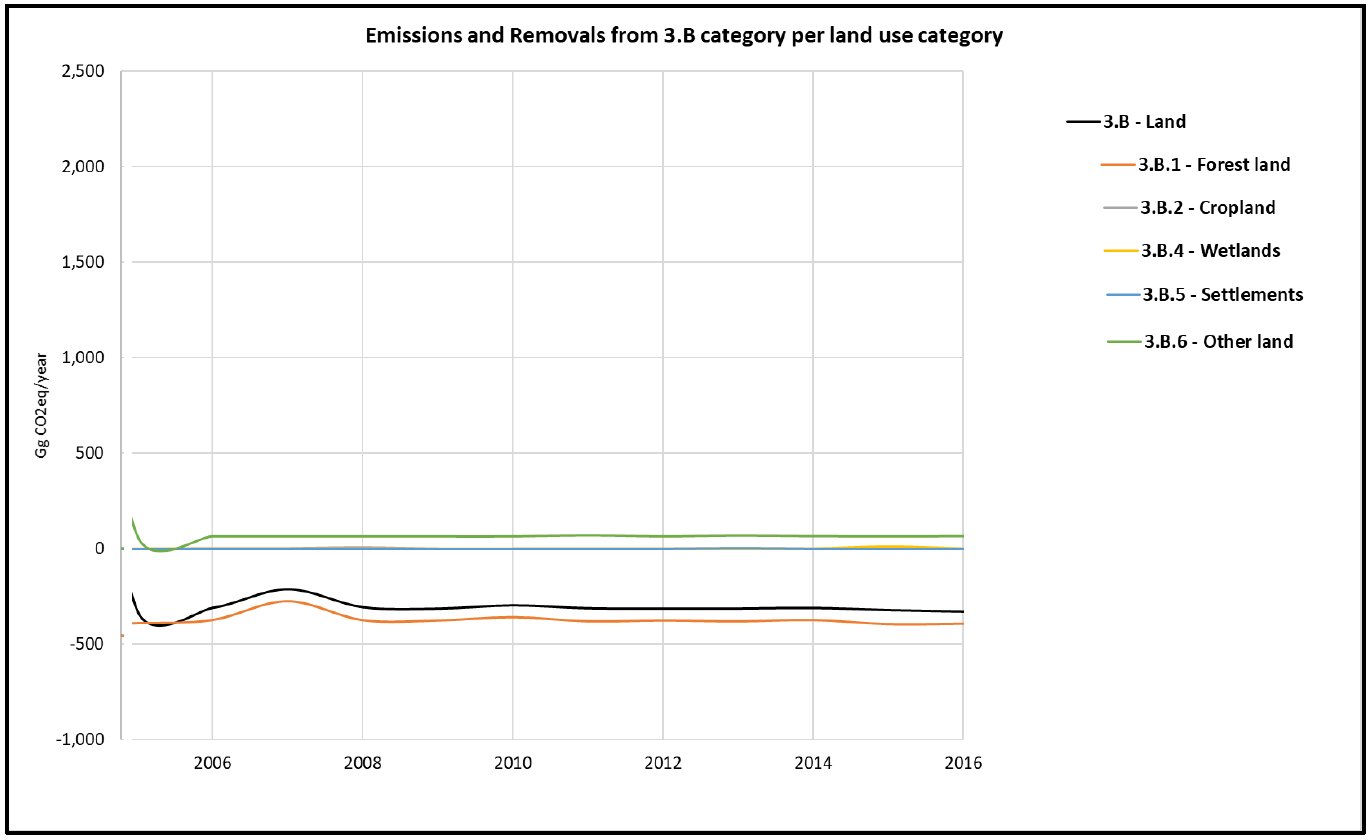Click the yellow Wetlands legend swatch
This screenshot has height=840, width=1369.
point(1122,251)
